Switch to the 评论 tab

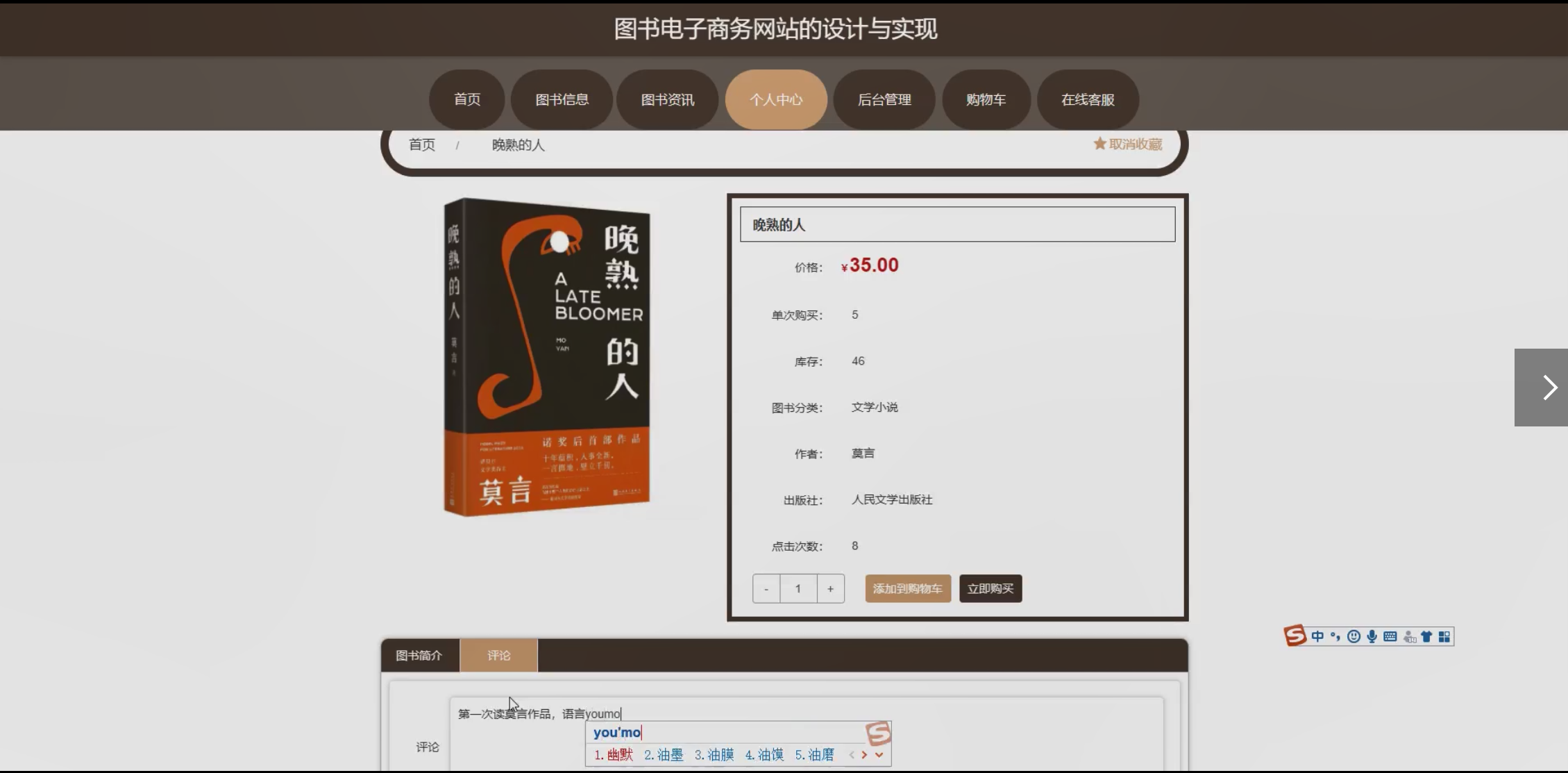(x=498, y=655)
